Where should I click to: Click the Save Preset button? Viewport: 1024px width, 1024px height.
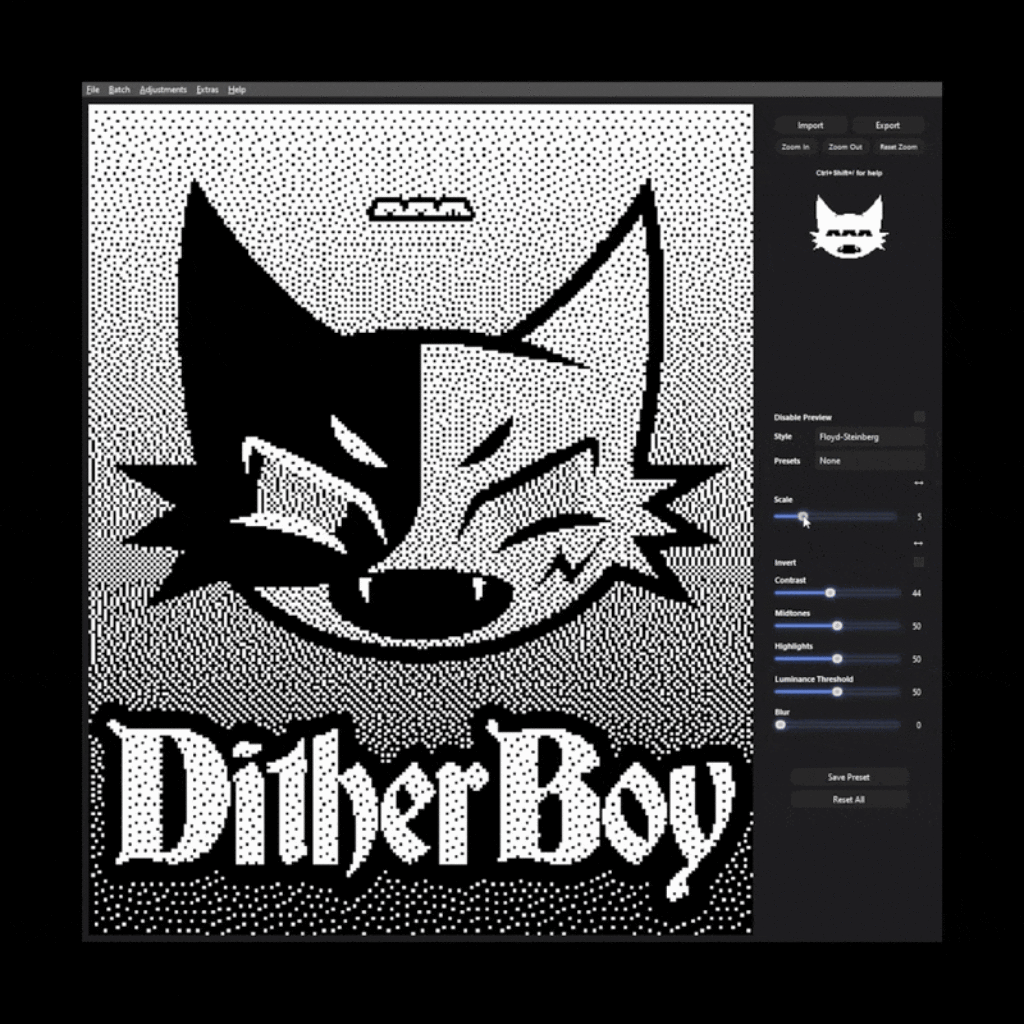(849, 776)
